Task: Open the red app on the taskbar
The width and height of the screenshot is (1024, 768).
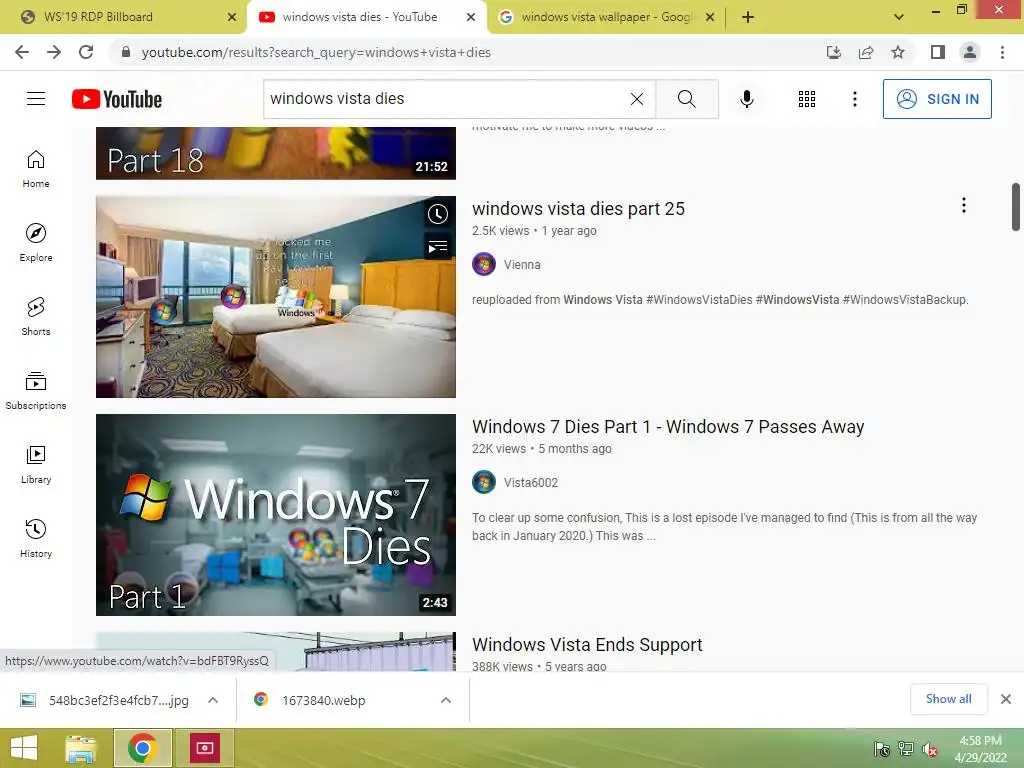Action: point(204,748)
